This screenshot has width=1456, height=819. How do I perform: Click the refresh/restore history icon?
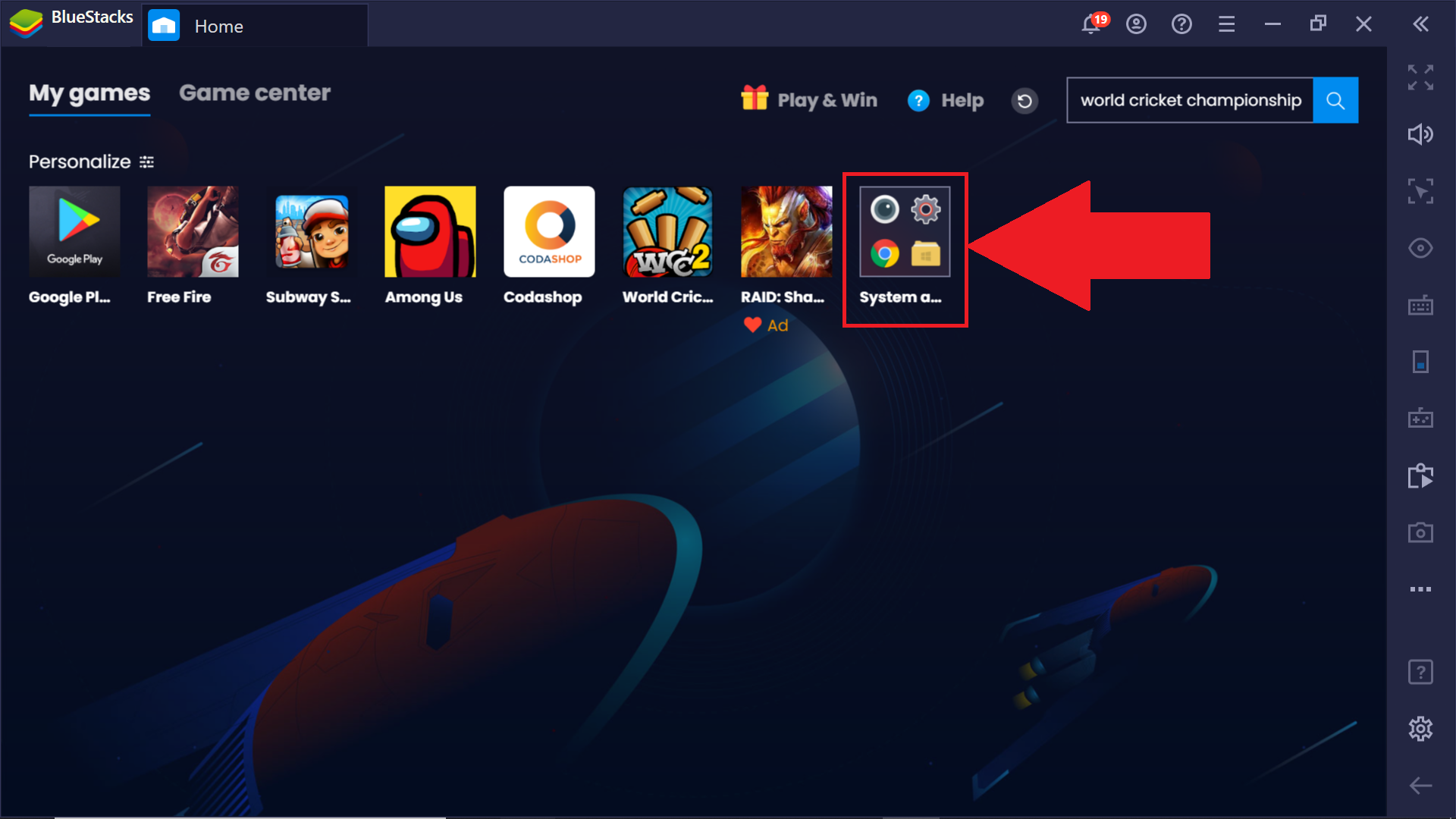tap(1024, 100)
